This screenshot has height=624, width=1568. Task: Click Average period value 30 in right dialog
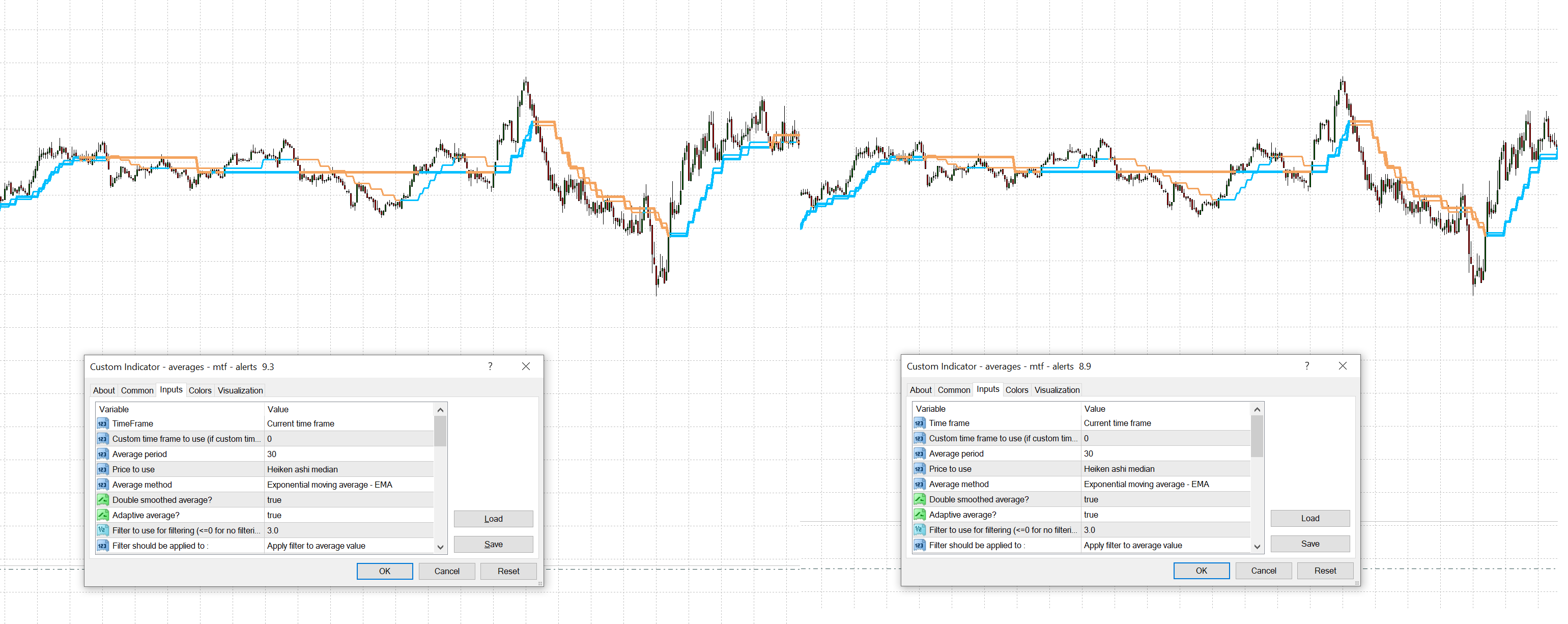[1089, 453]
